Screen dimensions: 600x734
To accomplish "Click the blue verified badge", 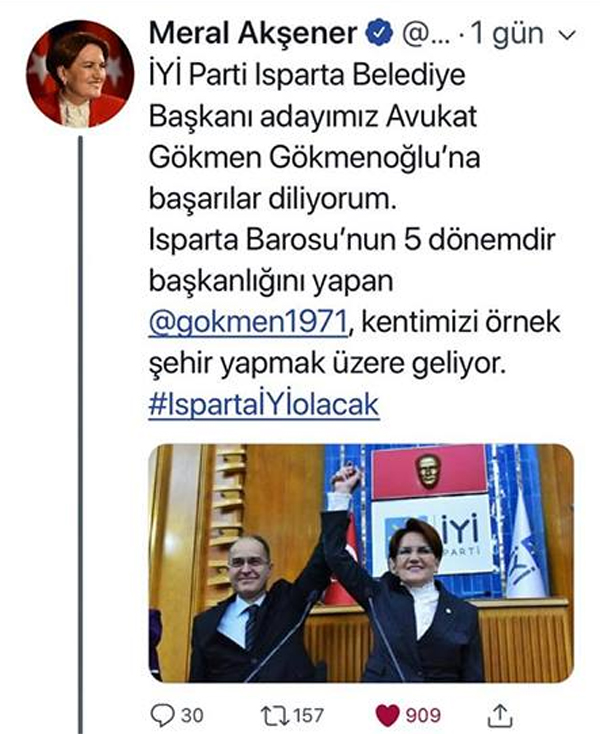I will pyautogui.click(x=379, y=33).
